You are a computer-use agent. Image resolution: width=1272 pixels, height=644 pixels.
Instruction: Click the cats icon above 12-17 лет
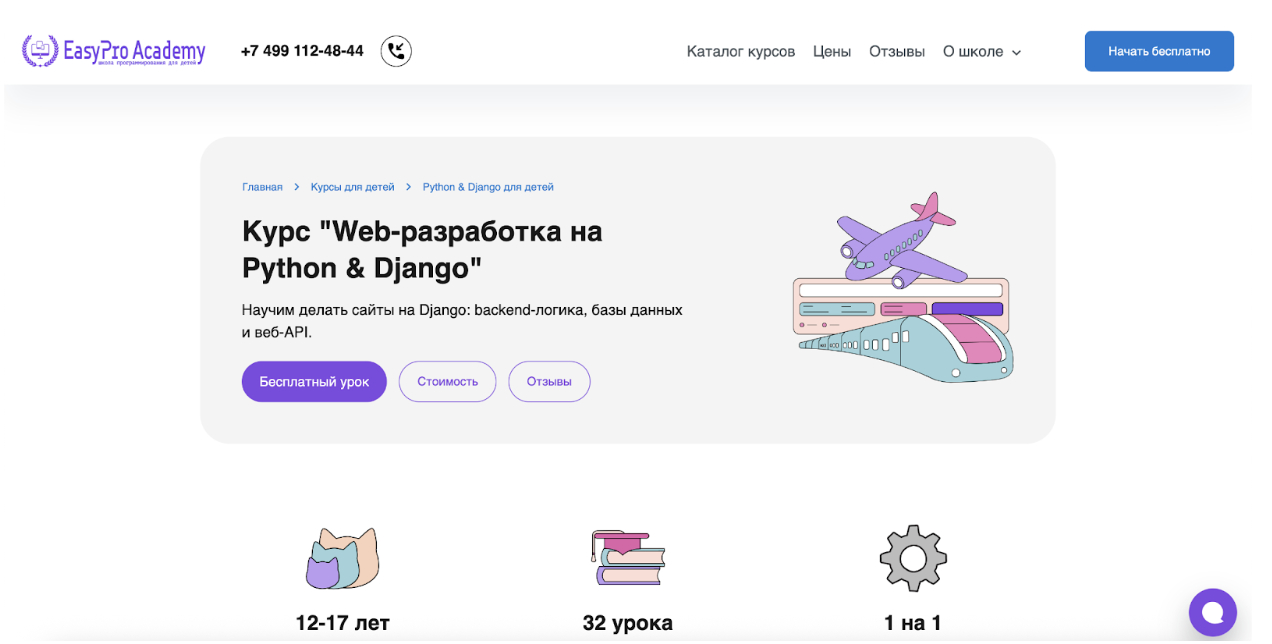tap(342, 558)
